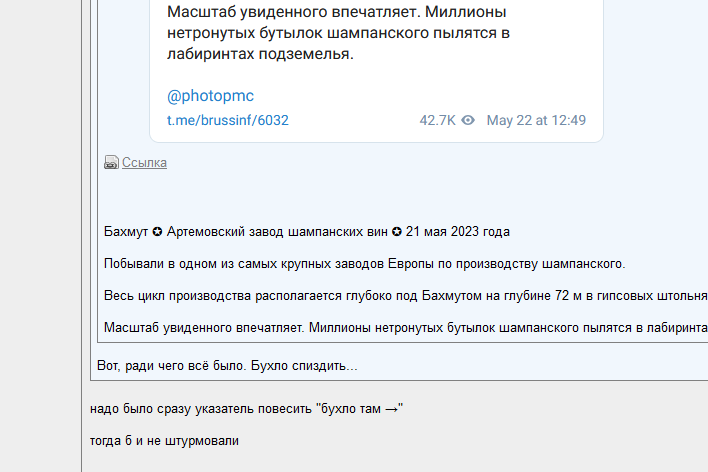Open the May 22 at 12:49 timestamp
Screen dimensions: 708x472
click(x=536, y=120)
